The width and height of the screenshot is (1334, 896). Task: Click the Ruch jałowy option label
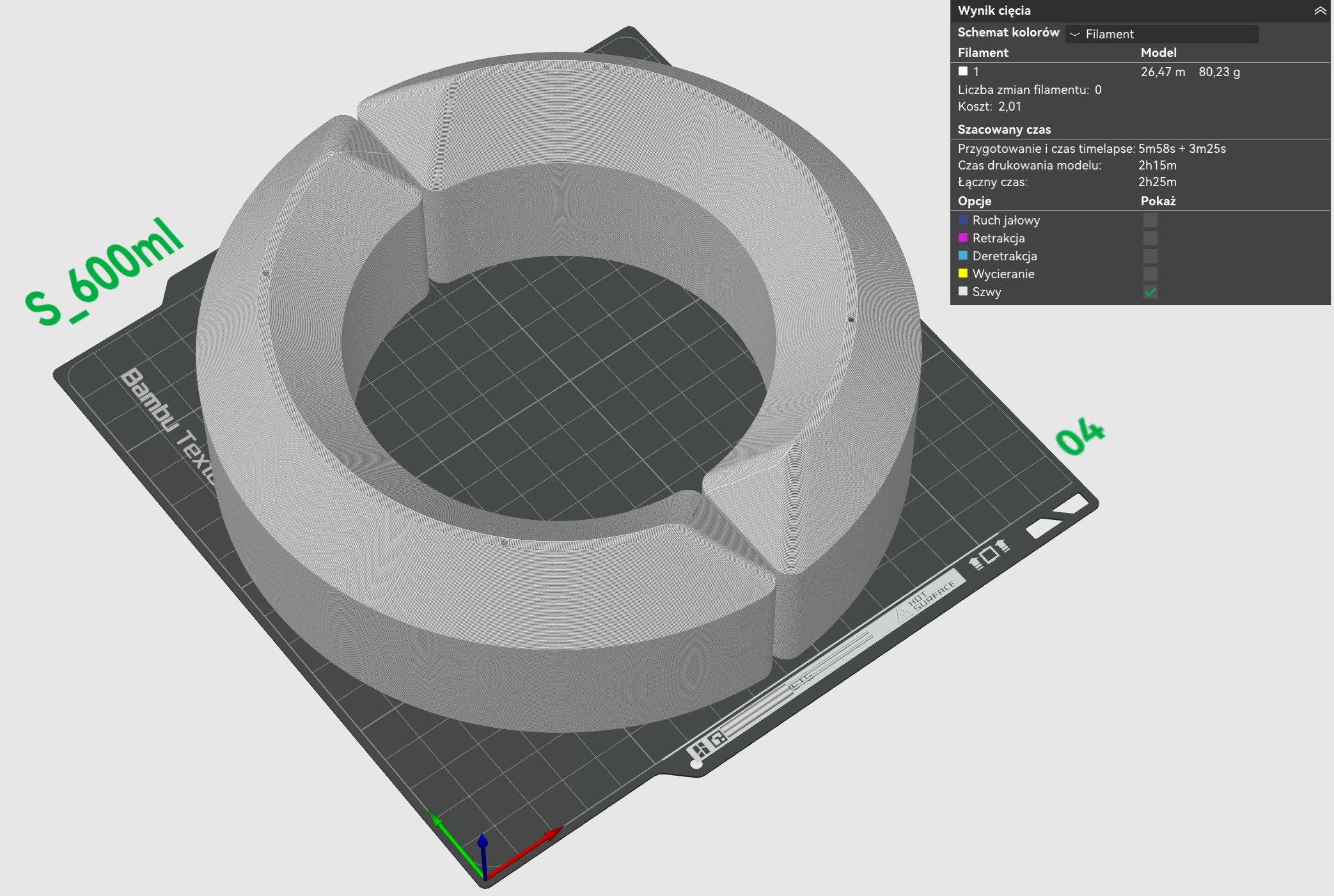click(1006, 220)
